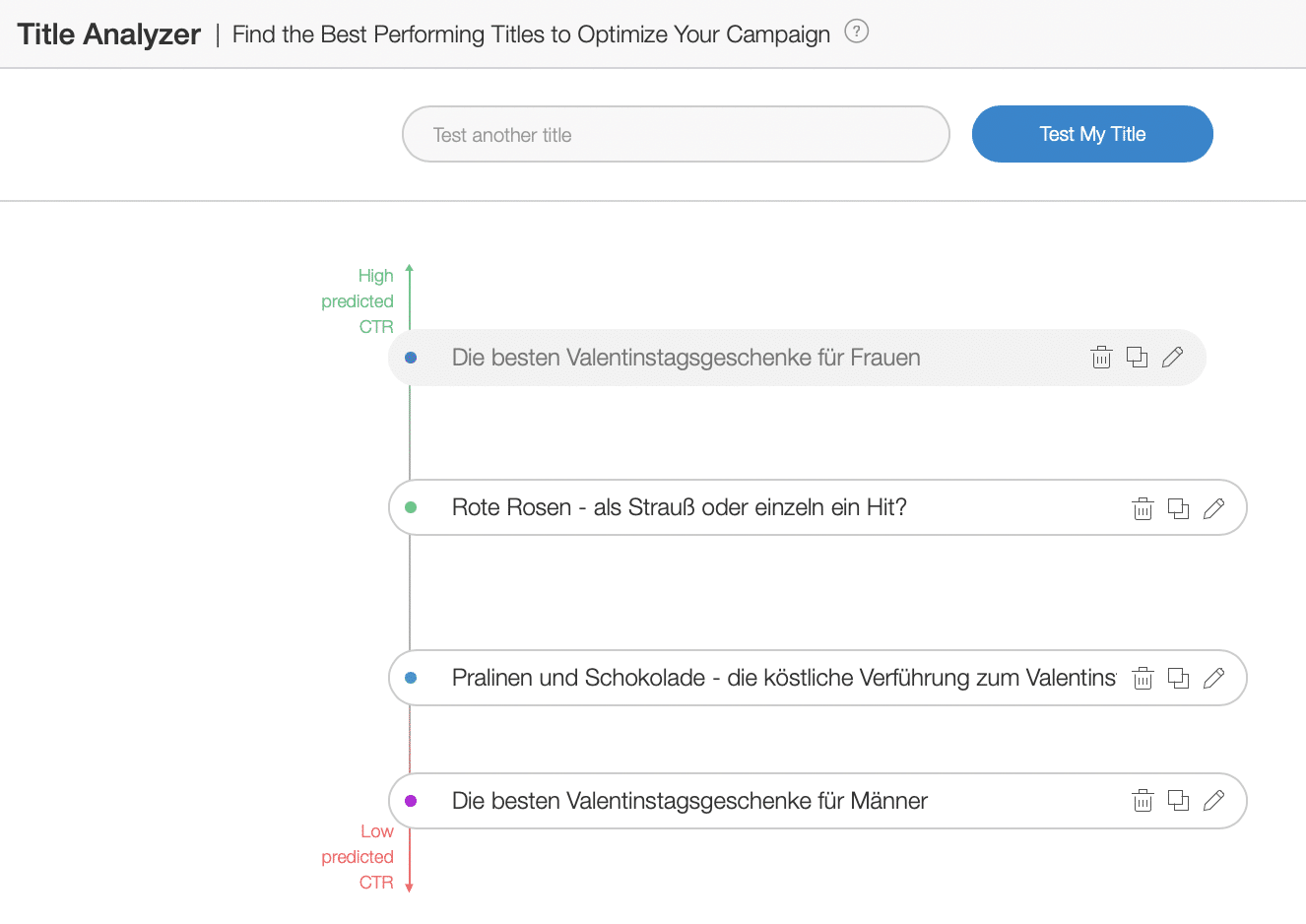Screen dimensions: 1306x924
Task: Open the help question mark icon
Action: (857, 32)
